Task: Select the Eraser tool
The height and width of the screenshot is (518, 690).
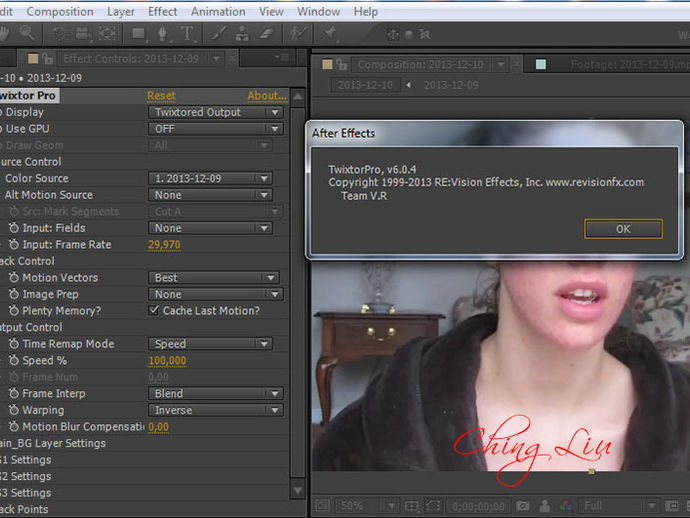Action: (x=266, y=34)
